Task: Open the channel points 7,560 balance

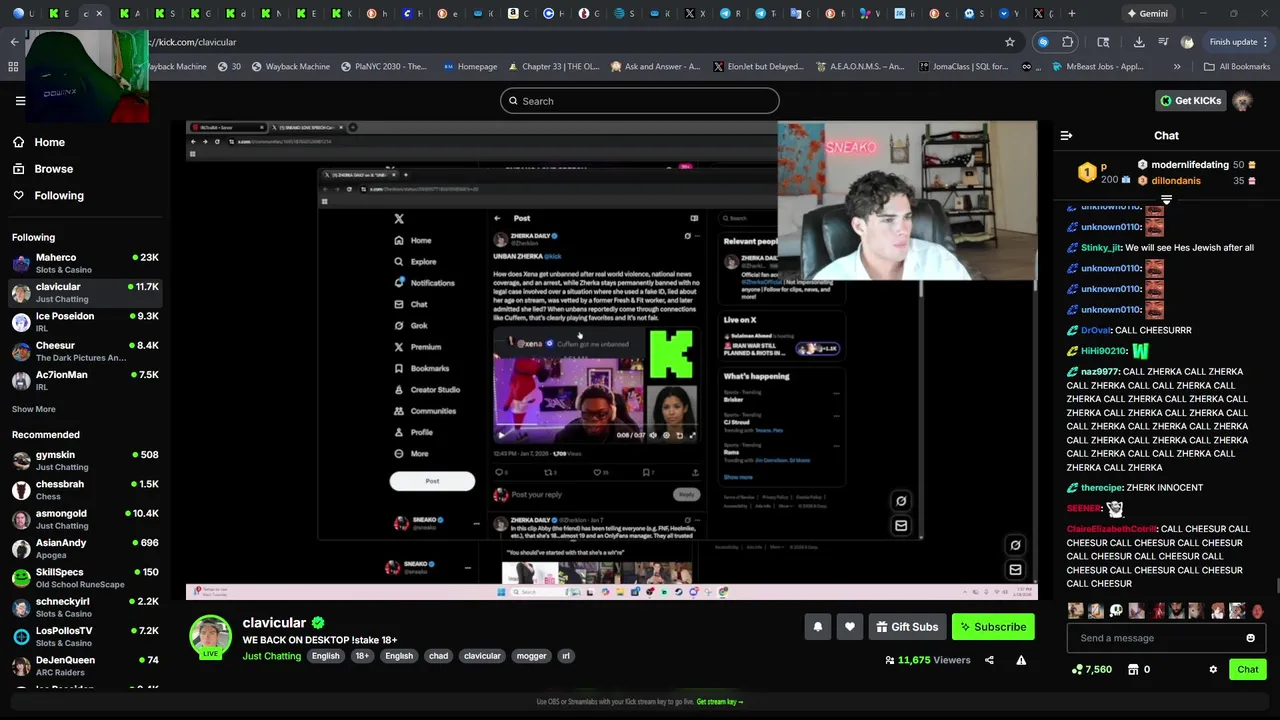Action: click(1091, 669)
